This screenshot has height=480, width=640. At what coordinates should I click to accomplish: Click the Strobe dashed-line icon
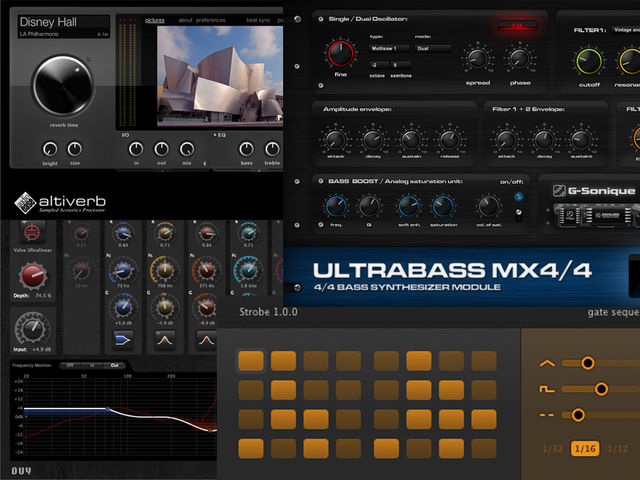point(547,415)
